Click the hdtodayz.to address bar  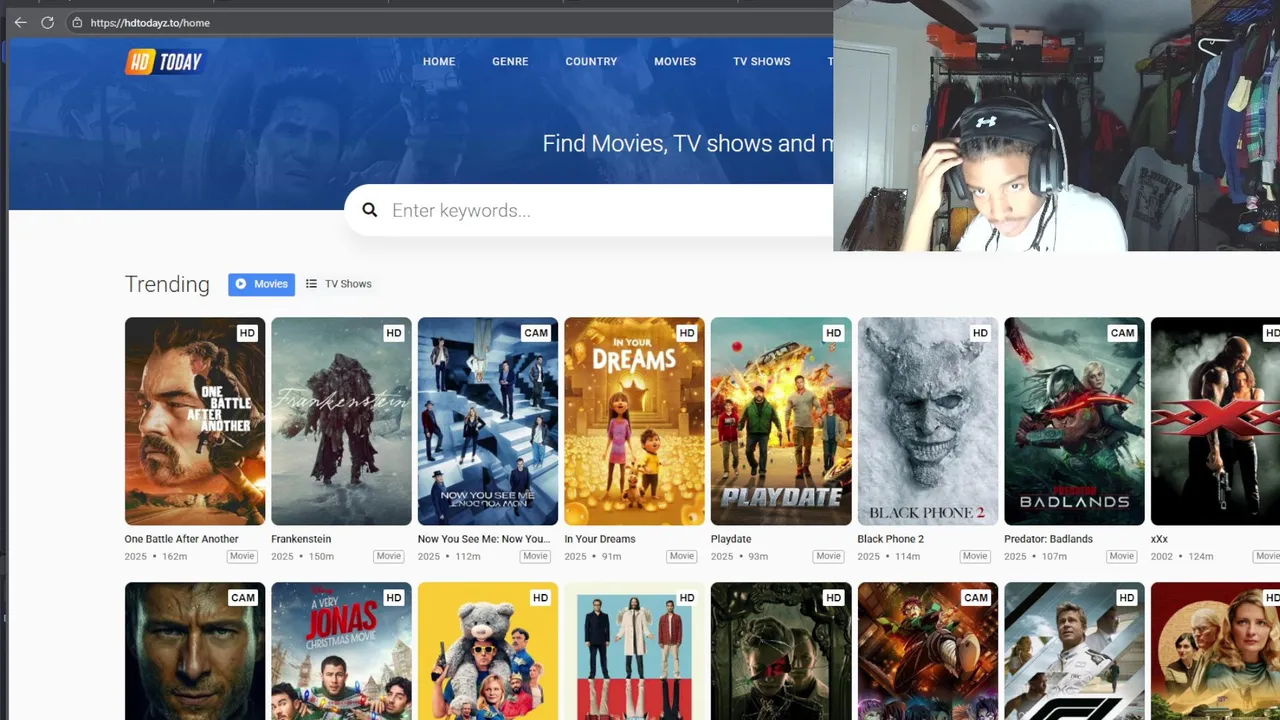click(150, 22)
